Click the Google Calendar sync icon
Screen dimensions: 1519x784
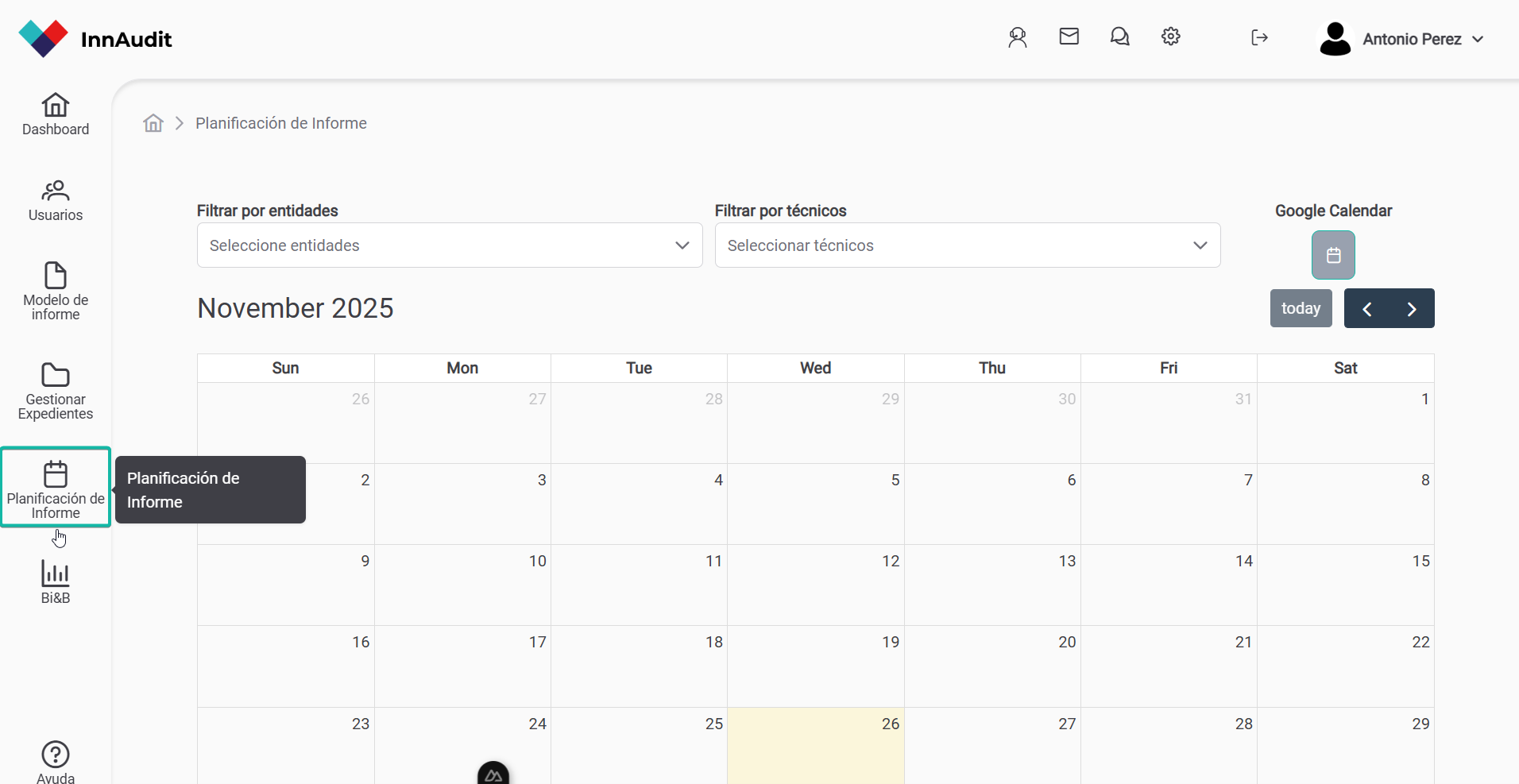click(1333, 255)
